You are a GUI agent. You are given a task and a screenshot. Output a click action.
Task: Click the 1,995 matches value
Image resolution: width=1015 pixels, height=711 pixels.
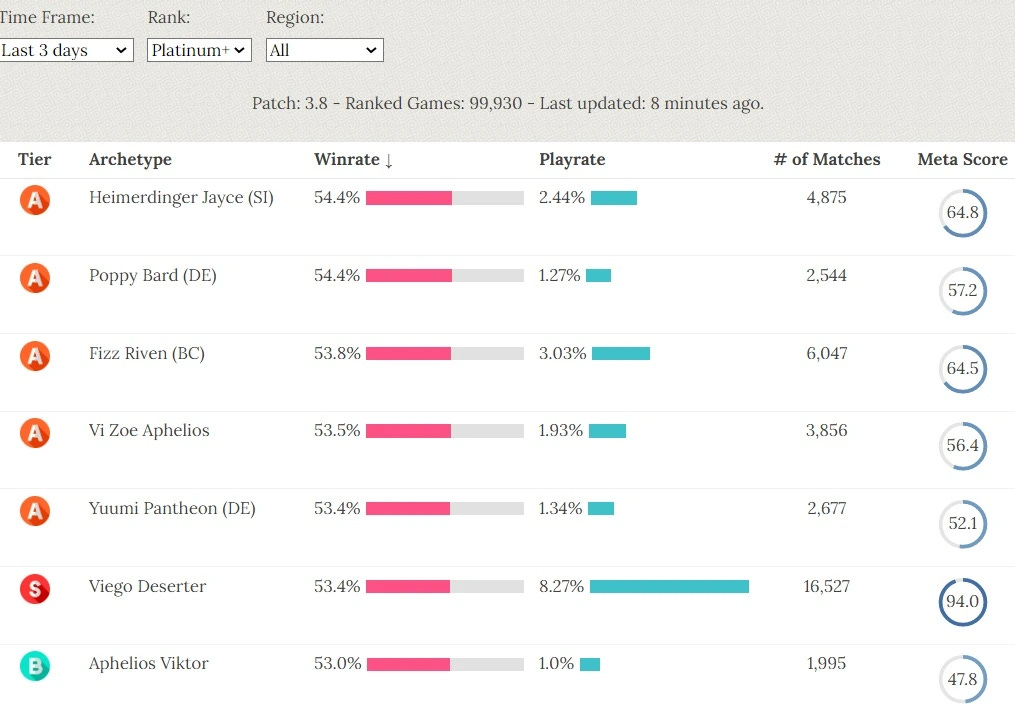[827, 664]
